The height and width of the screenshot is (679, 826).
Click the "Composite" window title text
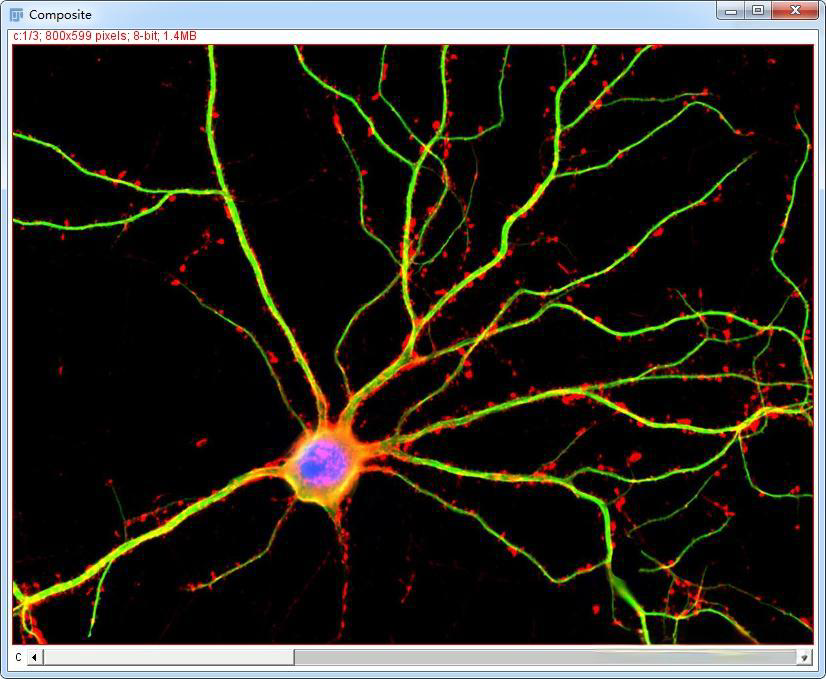(x=60, y=15)
